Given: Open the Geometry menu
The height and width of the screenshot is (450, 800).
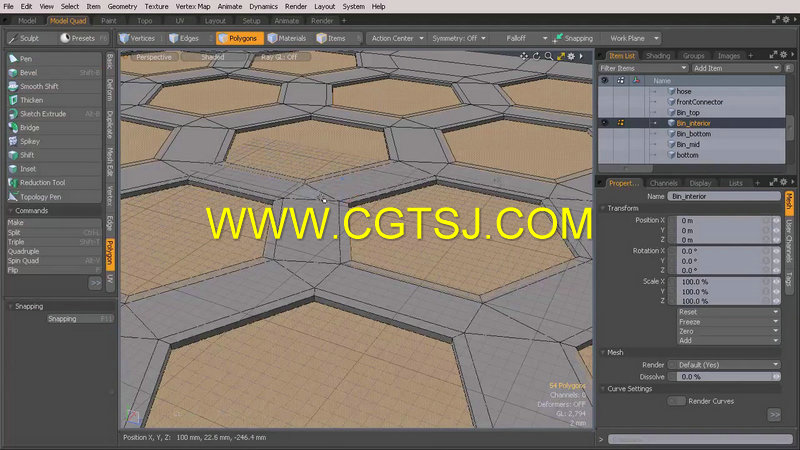Looking at the screenshot, I should pyautogui.click(x=122, y=7).
